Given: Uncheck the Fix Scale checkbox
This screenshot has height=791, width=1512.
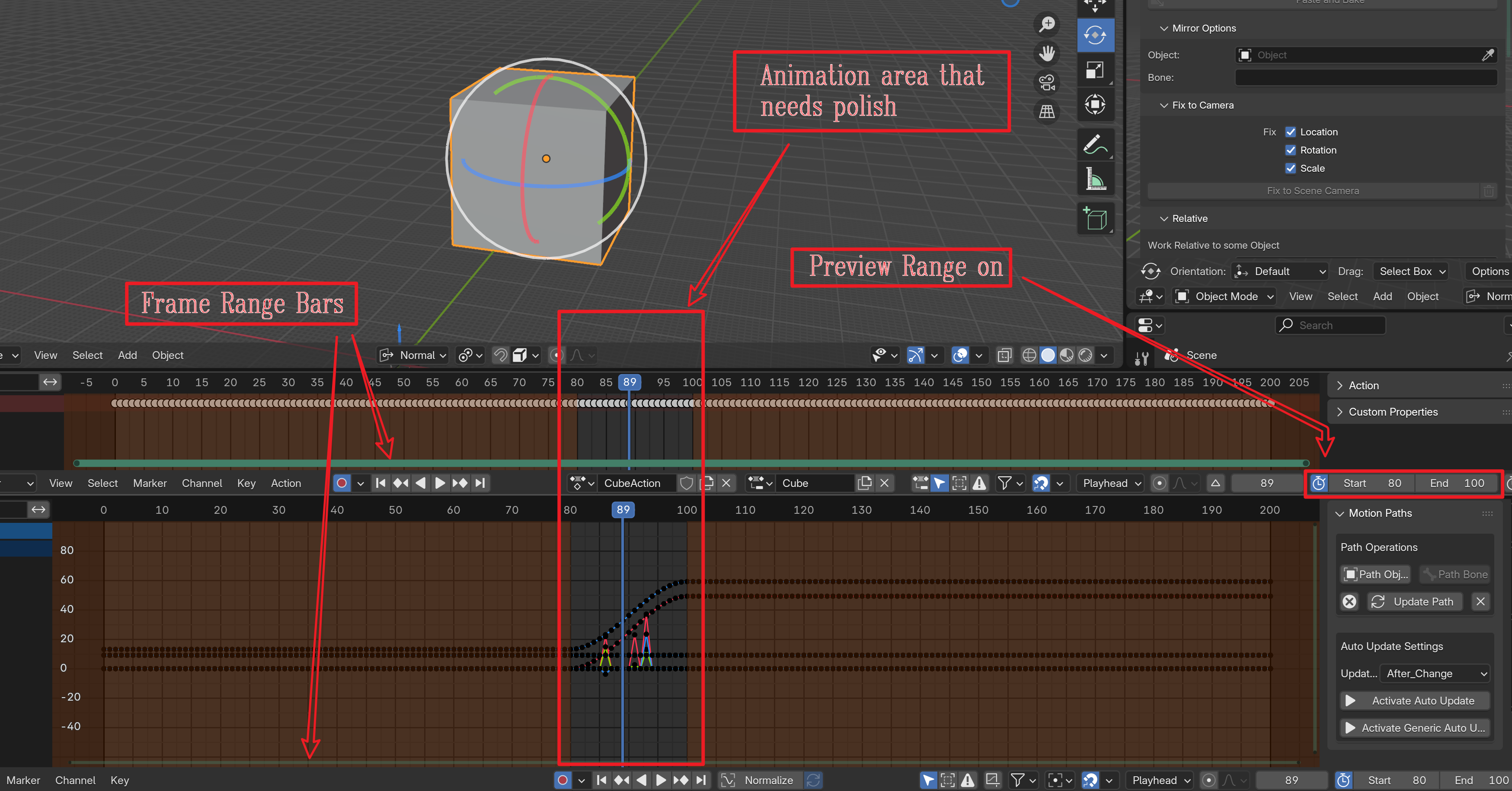Looking at the screenshot, I should 1290,169.
